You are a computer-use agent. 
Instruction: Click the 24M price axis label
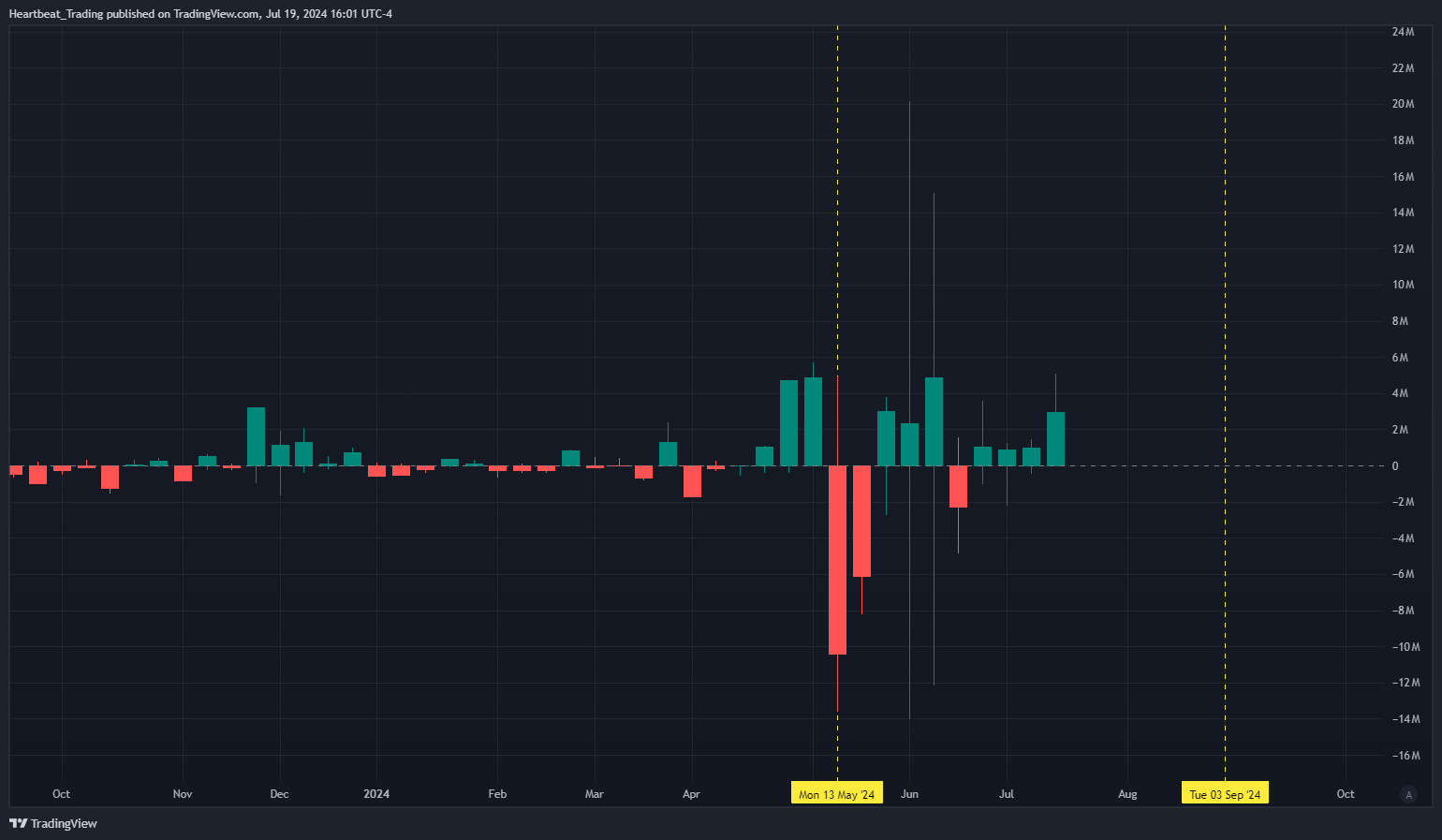point(1403,32)
